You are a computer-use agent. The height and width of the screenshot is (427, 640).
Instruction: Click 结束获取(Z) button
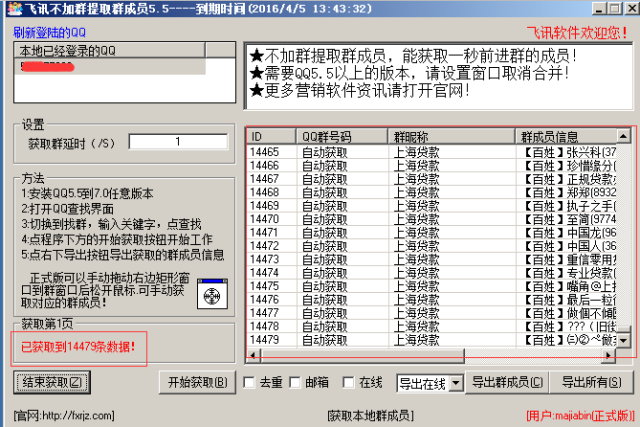pos(52,383)
